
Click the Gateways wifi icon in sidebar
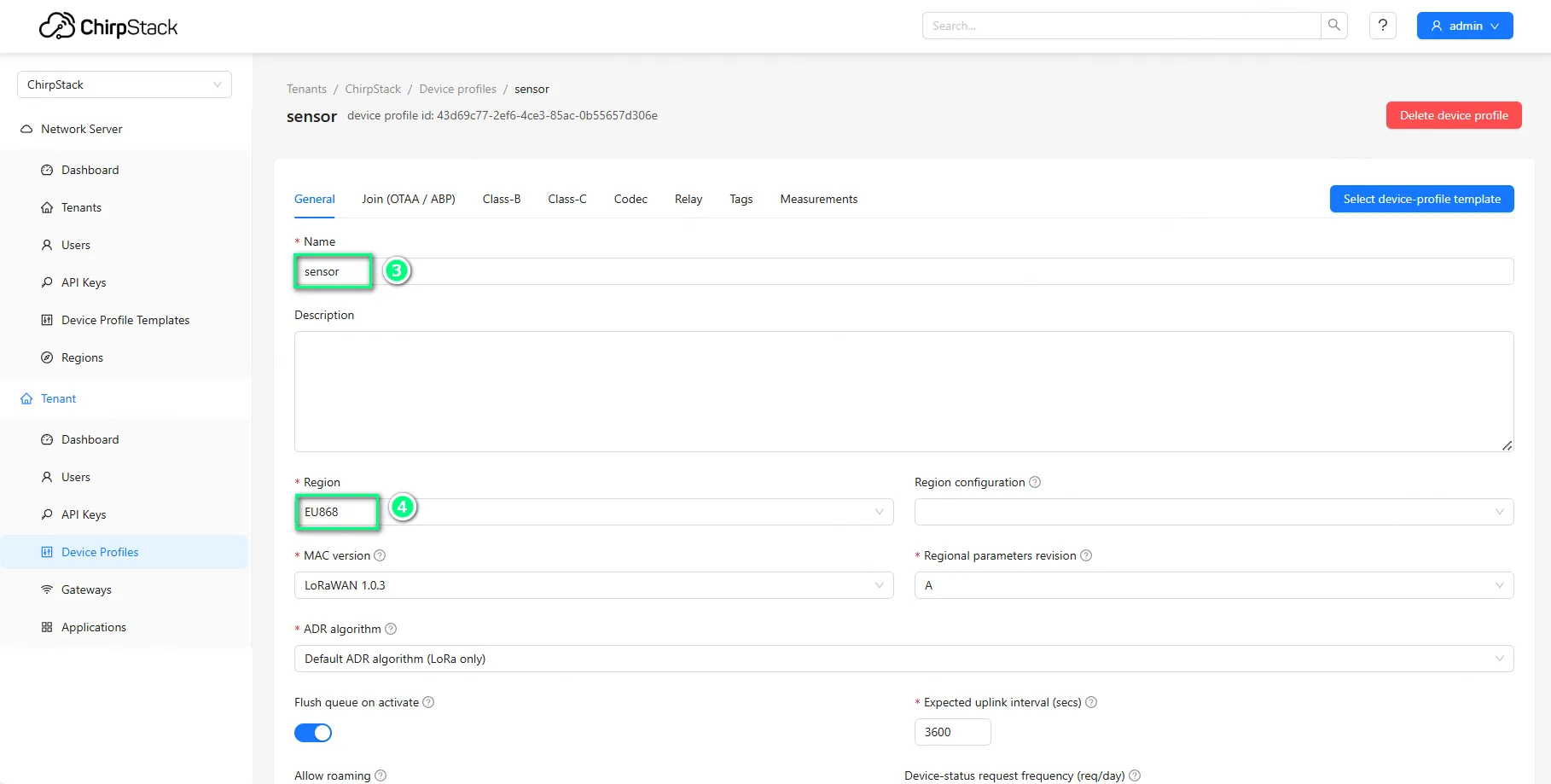pyautogui.click(x=47, y=589)
